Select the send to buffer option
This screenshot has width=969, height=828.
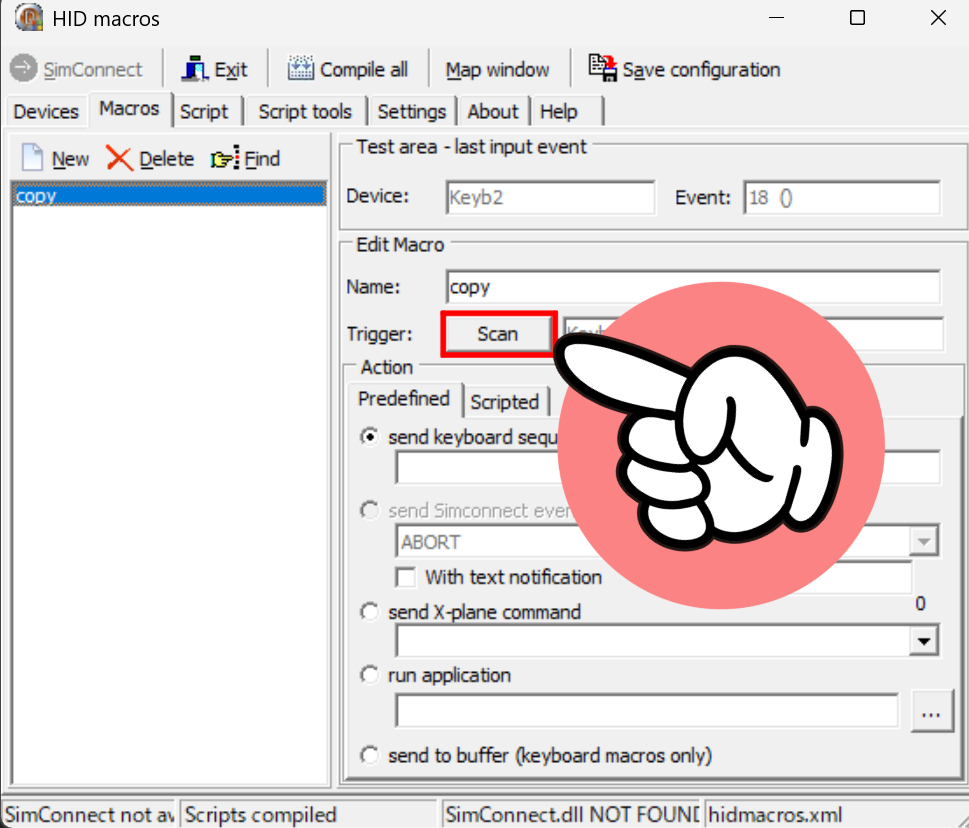coord(370,755)
